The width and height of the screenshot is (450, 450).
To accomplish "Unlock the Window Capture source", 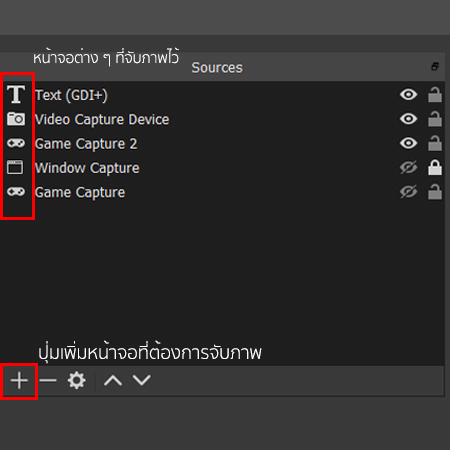I will coord(435,168).
